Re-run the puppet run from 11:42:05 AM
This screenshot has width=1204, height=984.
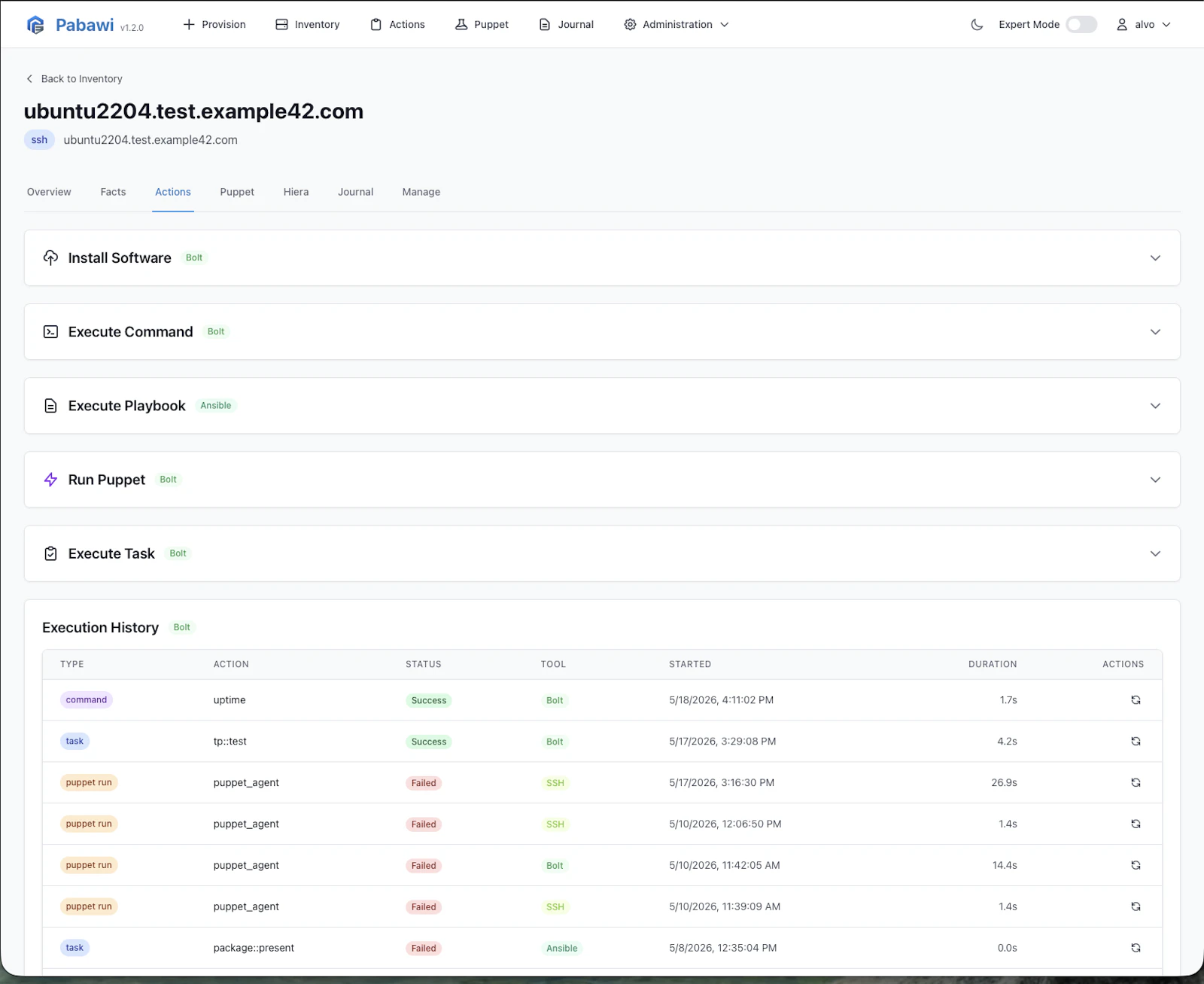tap(1136, 866)
